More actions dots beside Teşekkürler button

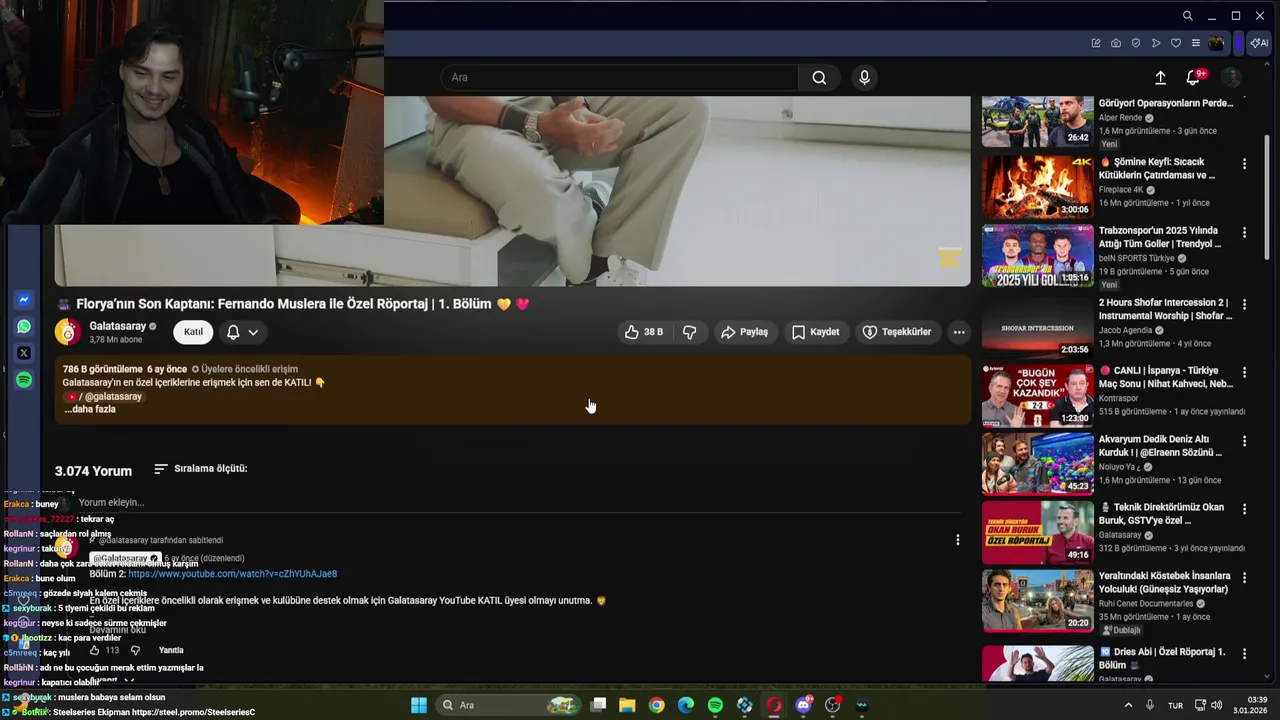point(959,332)
